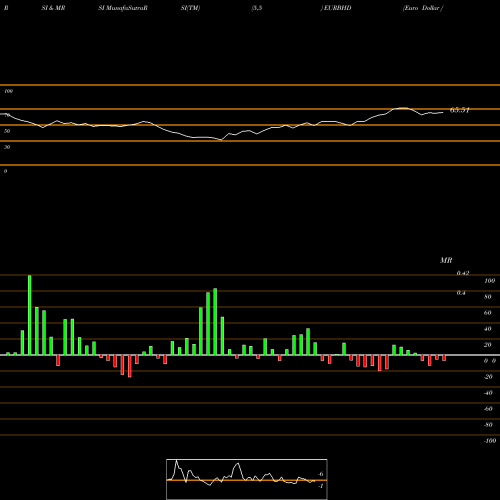This screenshot has height=500, width=500.
Task: Click the -100 label on histogram right axis
Action: (490, 441)
